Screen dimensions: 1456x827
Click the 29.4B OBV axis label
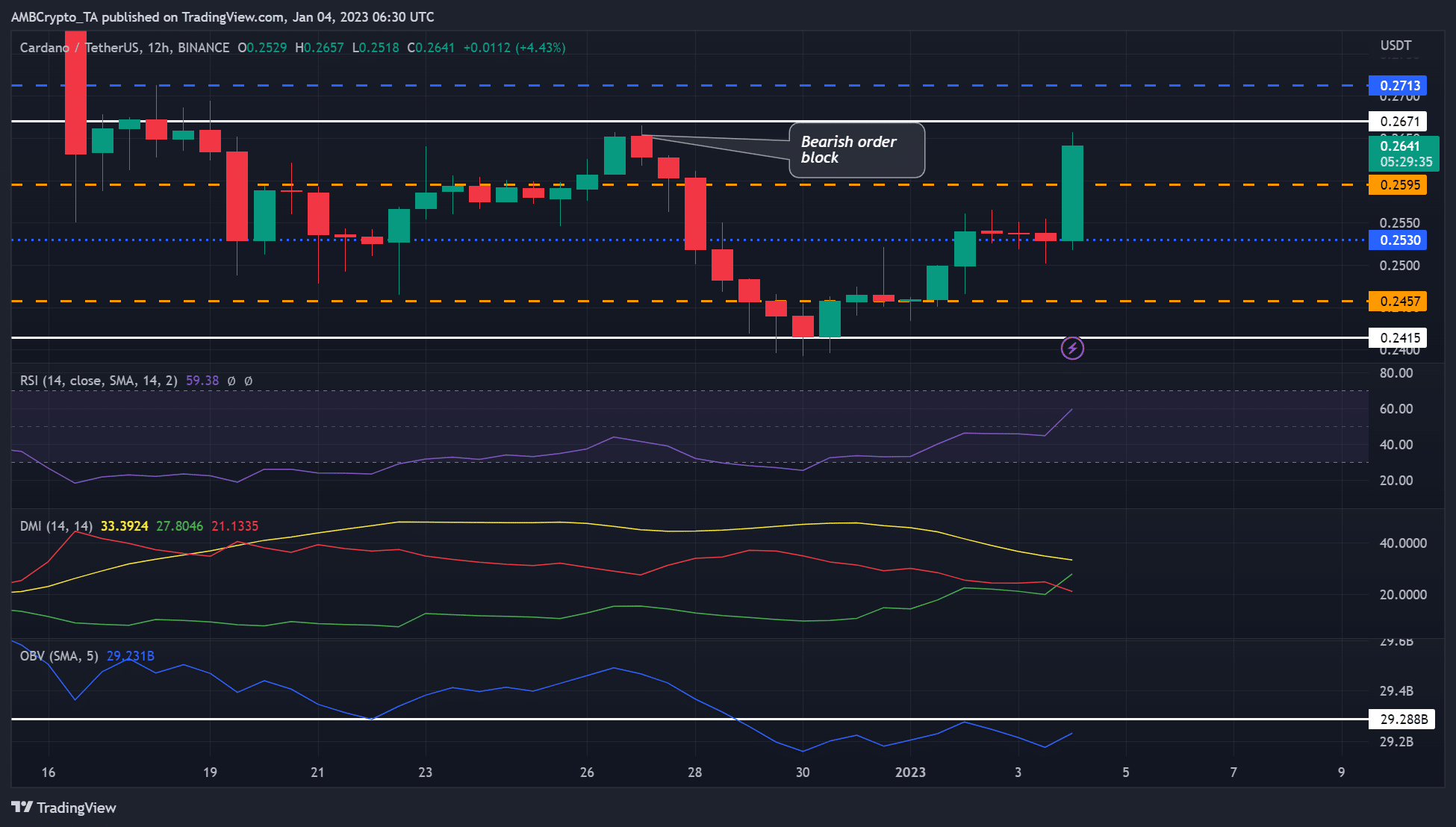(1396, 691)
